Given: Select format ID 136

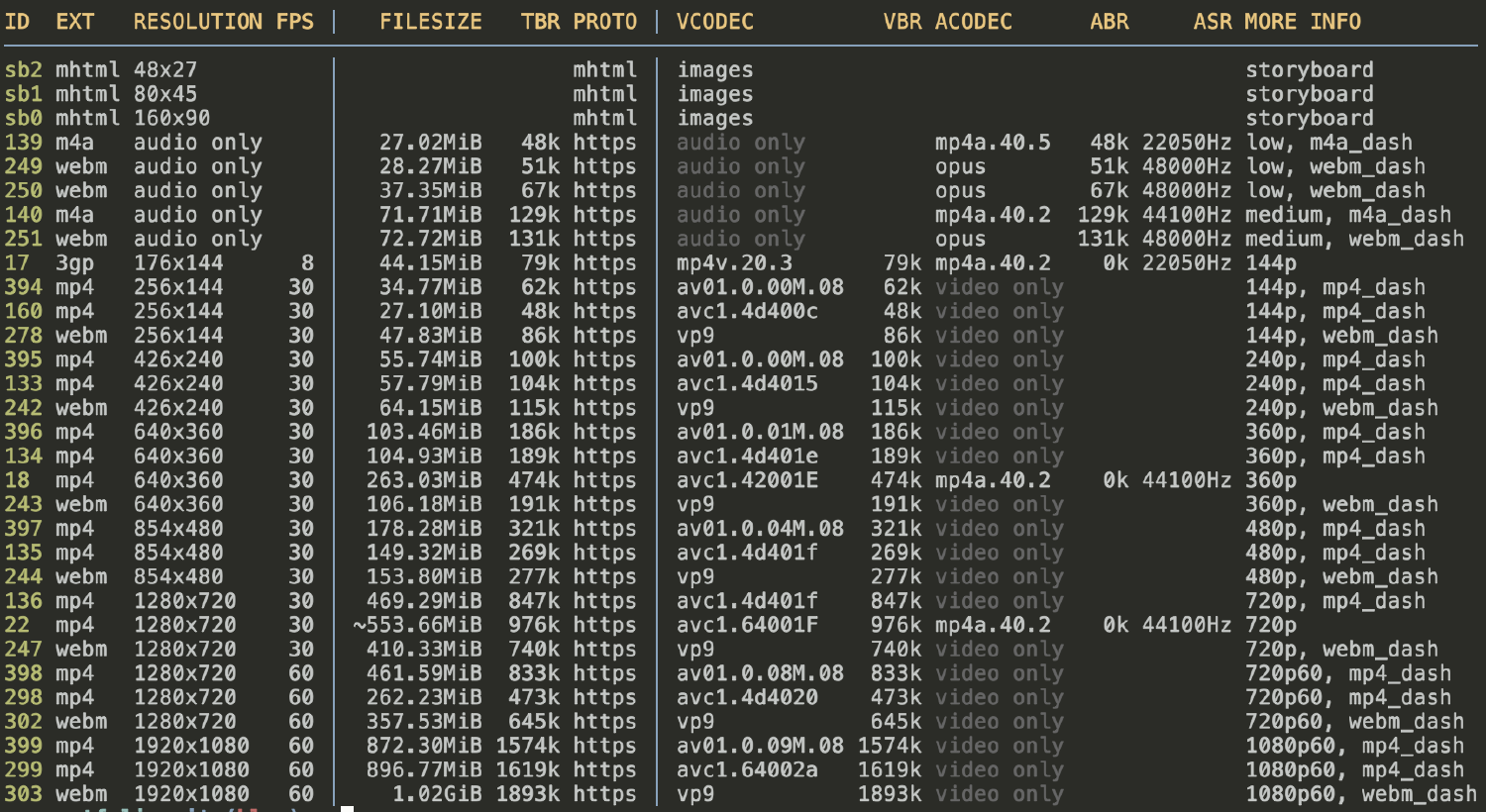Looking at the screenshot, I should 24,601.
